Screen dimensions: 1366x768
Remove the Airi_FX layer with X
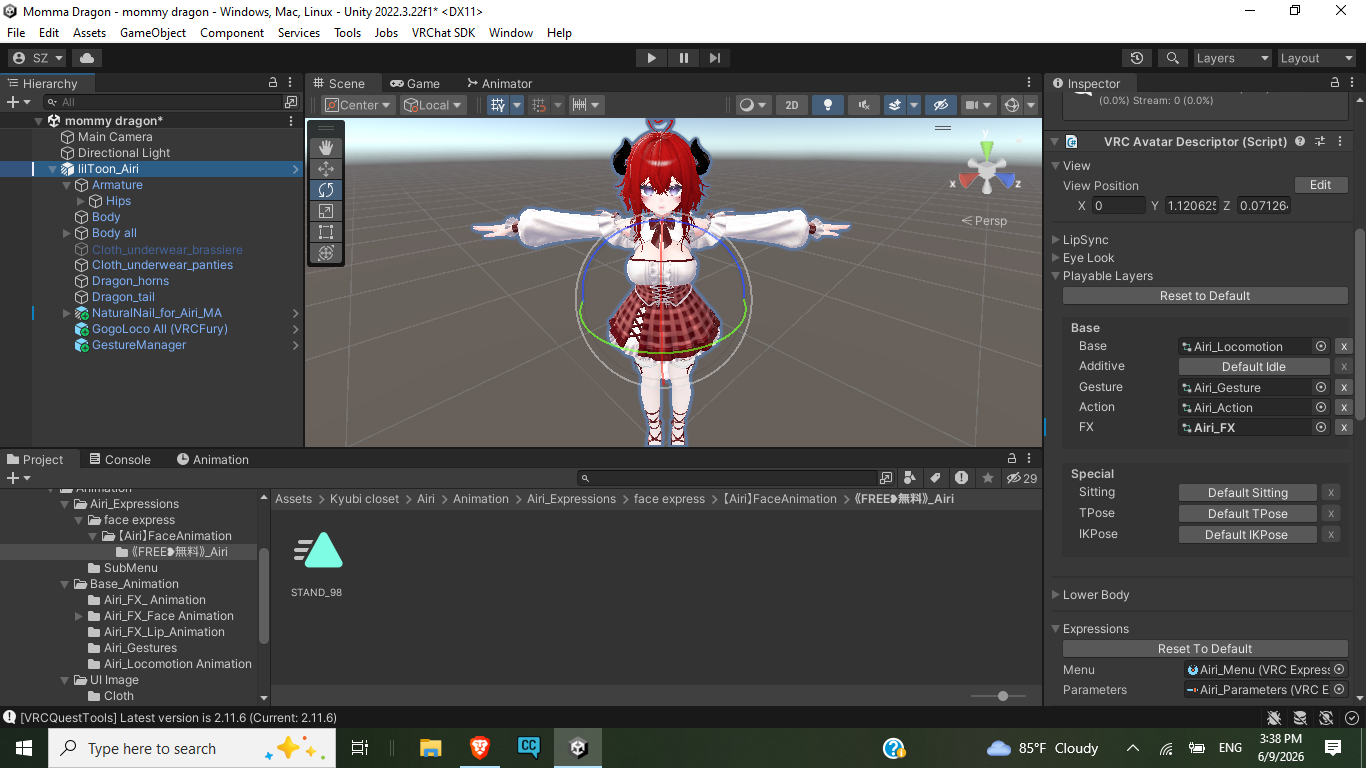pyautogui.click(x=1344, y=428)
